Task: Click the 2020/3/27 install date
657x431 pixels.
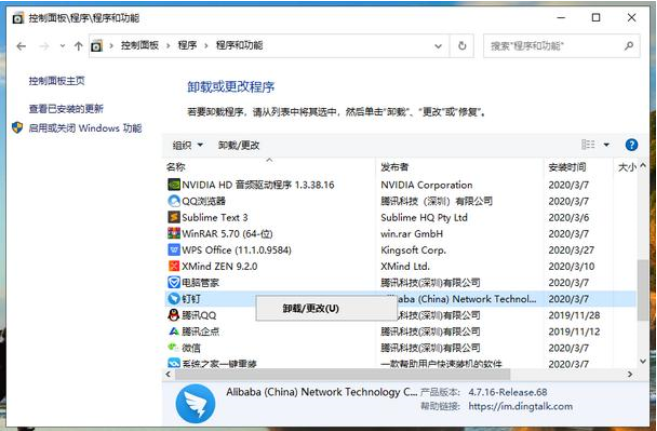Action: click(571, 250)
